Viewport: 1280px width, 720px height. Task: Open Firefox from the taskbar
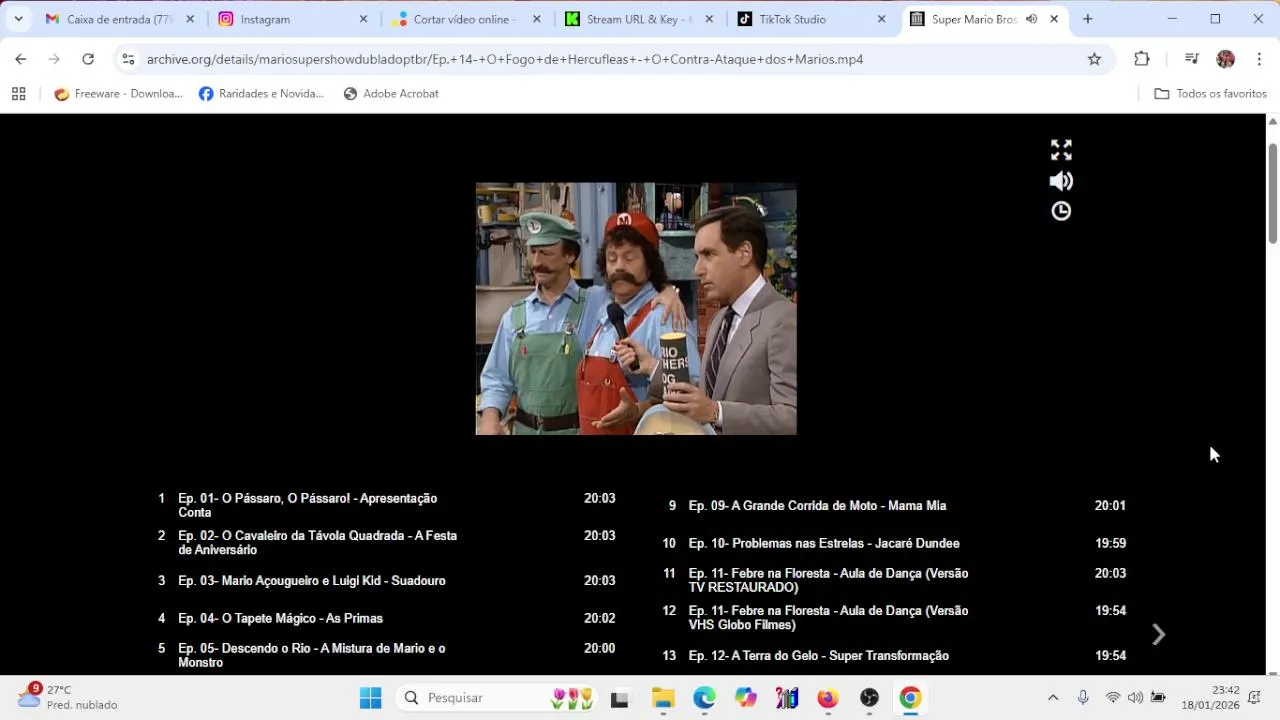(828, 698)
